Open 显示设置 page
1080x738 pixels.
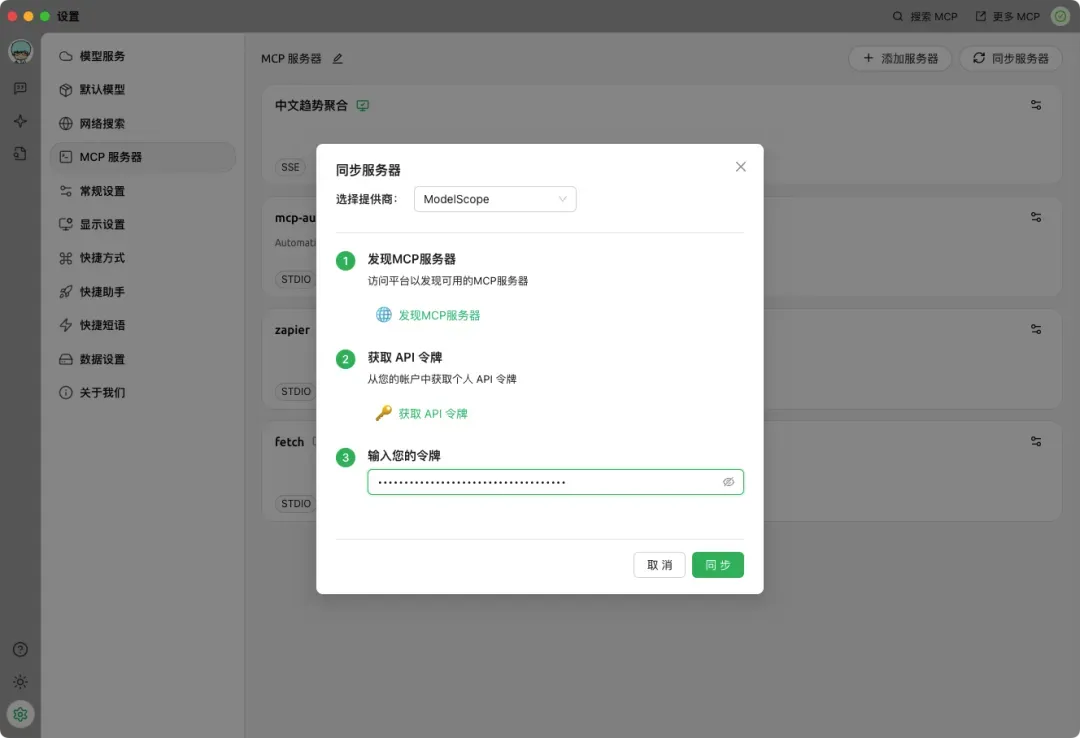point(143,224)
